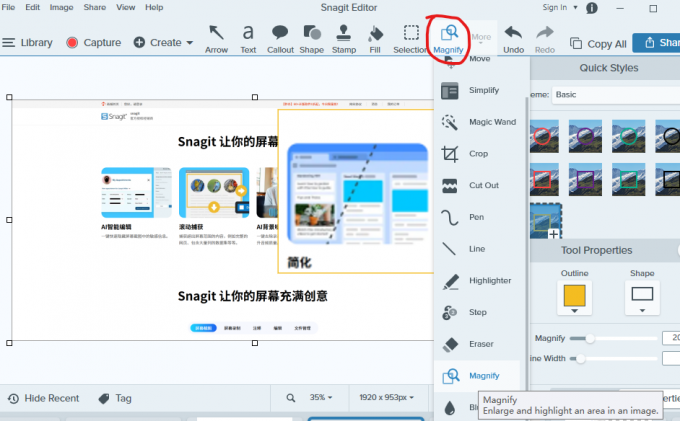The height and width of the screenshot is (421, 680).
Task: Open the Theme dropdown showing Basic
Action: click(x=616, y=95)
